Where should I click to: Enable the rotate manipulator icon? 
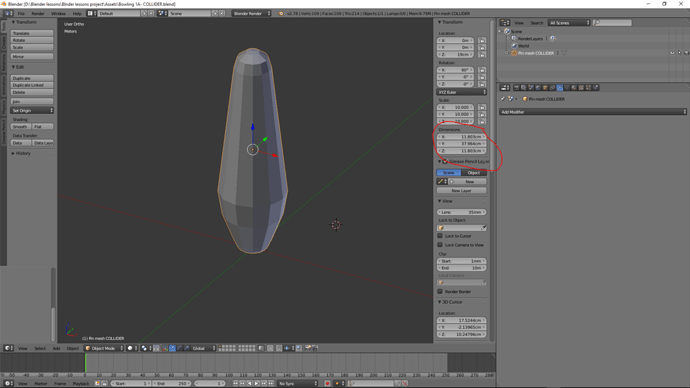pos(180,348)
